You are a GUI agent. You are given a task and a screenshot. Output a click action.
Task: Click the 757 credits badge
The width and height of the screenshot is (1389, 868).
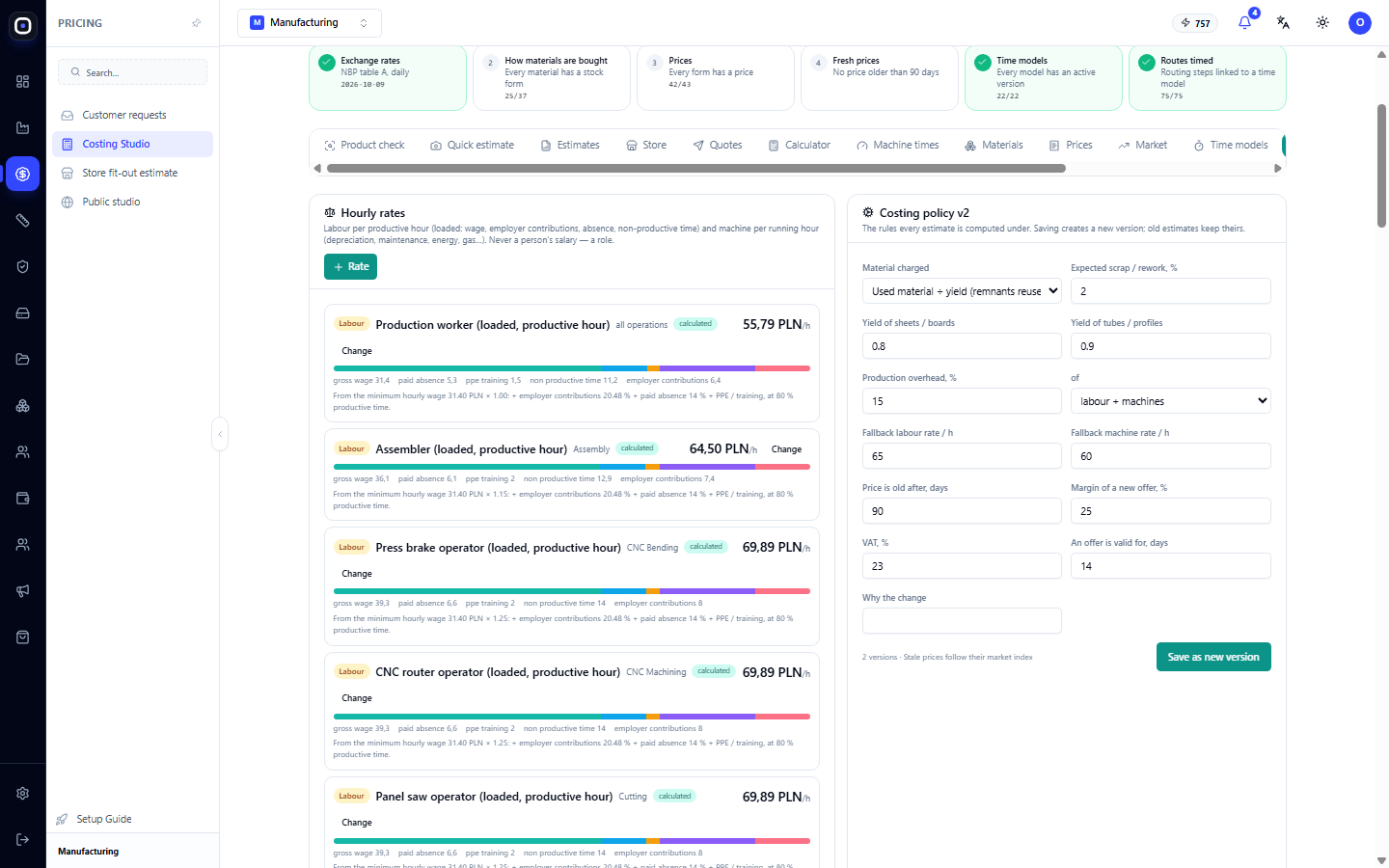coord(1195,23)
